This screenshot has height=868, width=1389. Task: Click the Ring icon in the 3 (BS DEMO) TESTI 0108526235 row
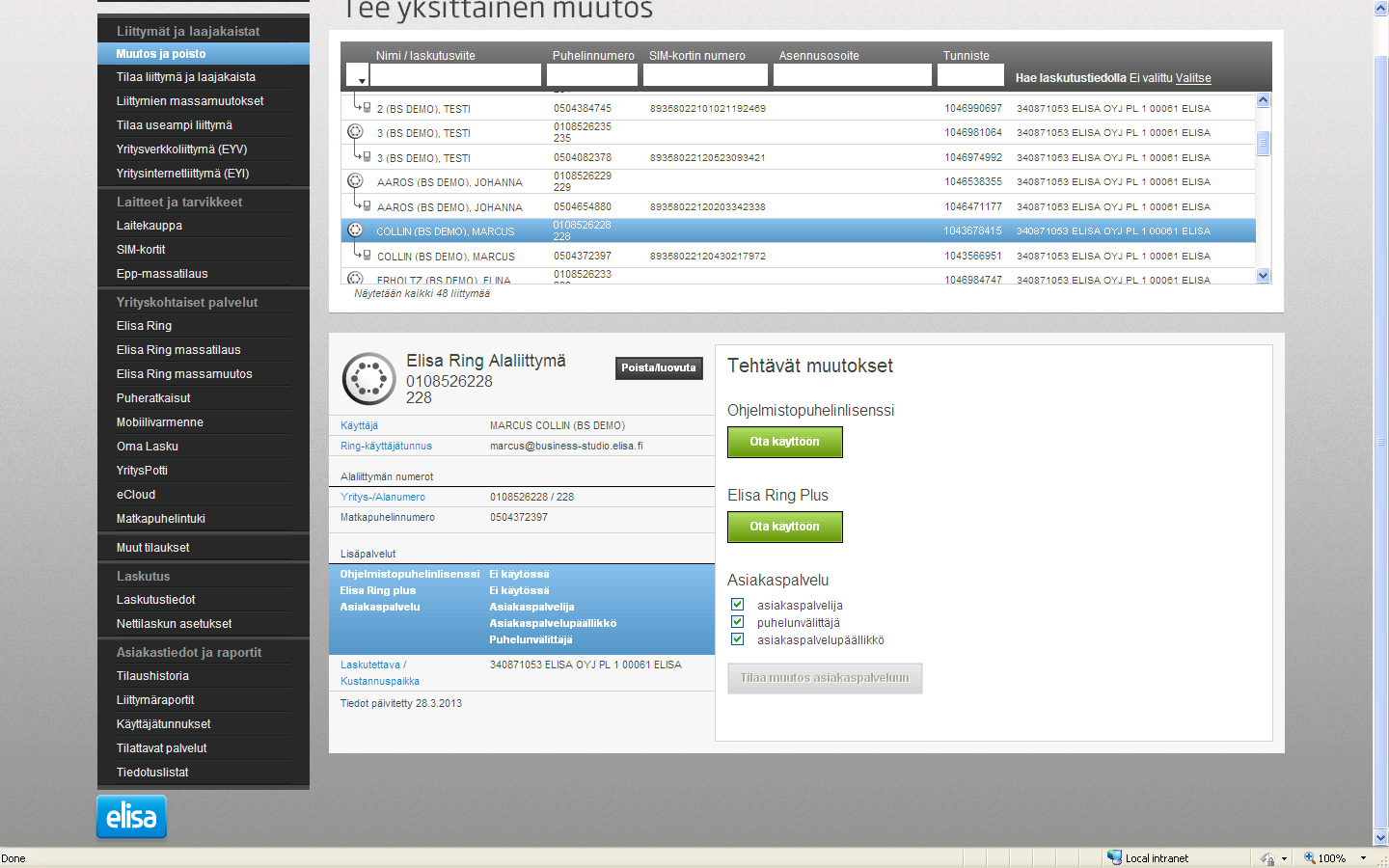[355, 131]
